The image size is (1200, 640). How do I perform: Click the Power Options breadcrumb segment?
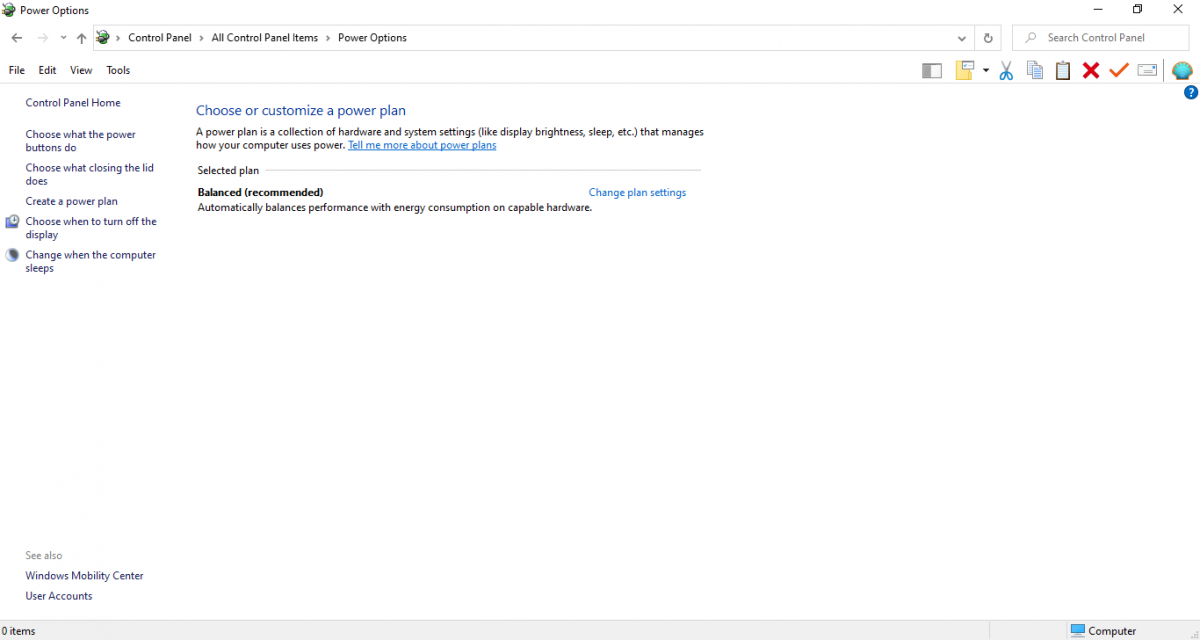372,38
